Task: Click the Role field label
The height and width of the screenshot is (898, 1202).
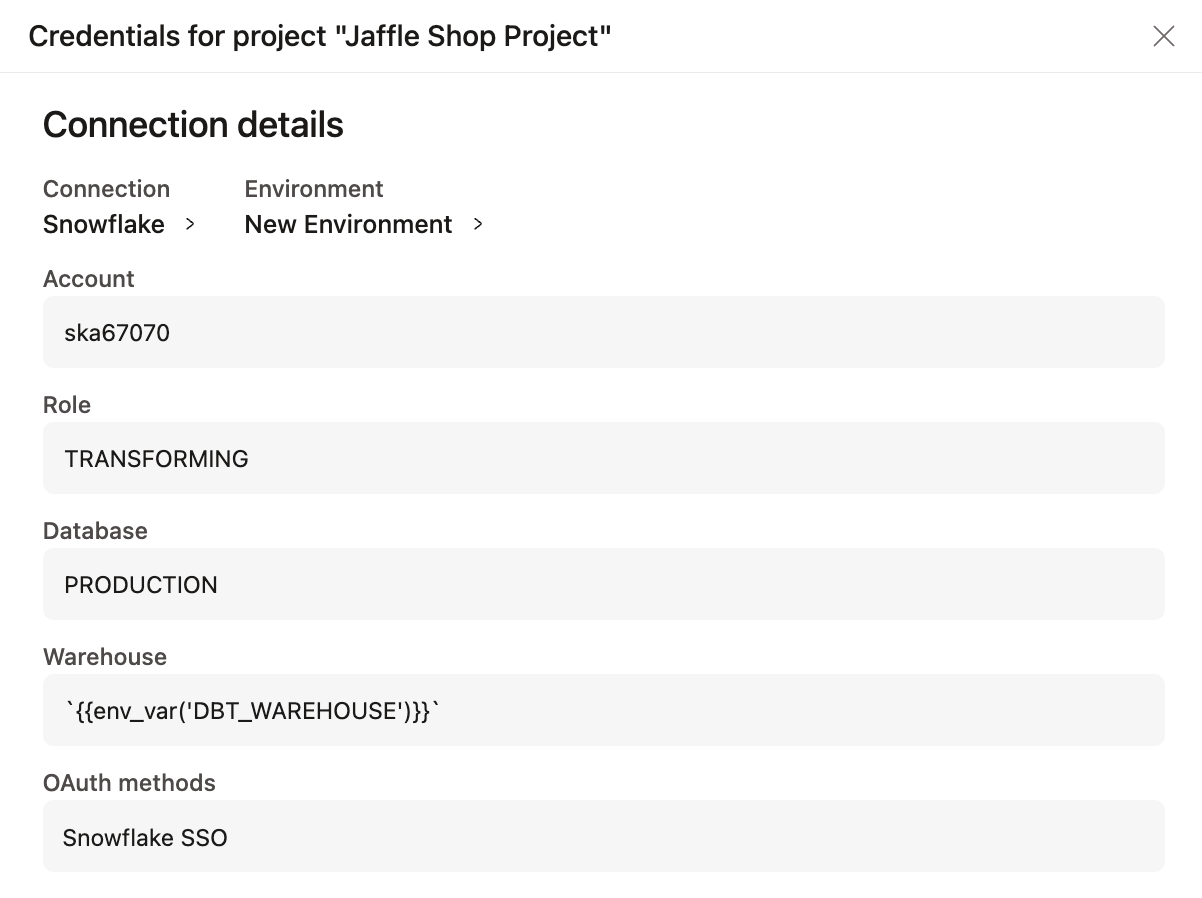Action: click(x=67, y=405)
